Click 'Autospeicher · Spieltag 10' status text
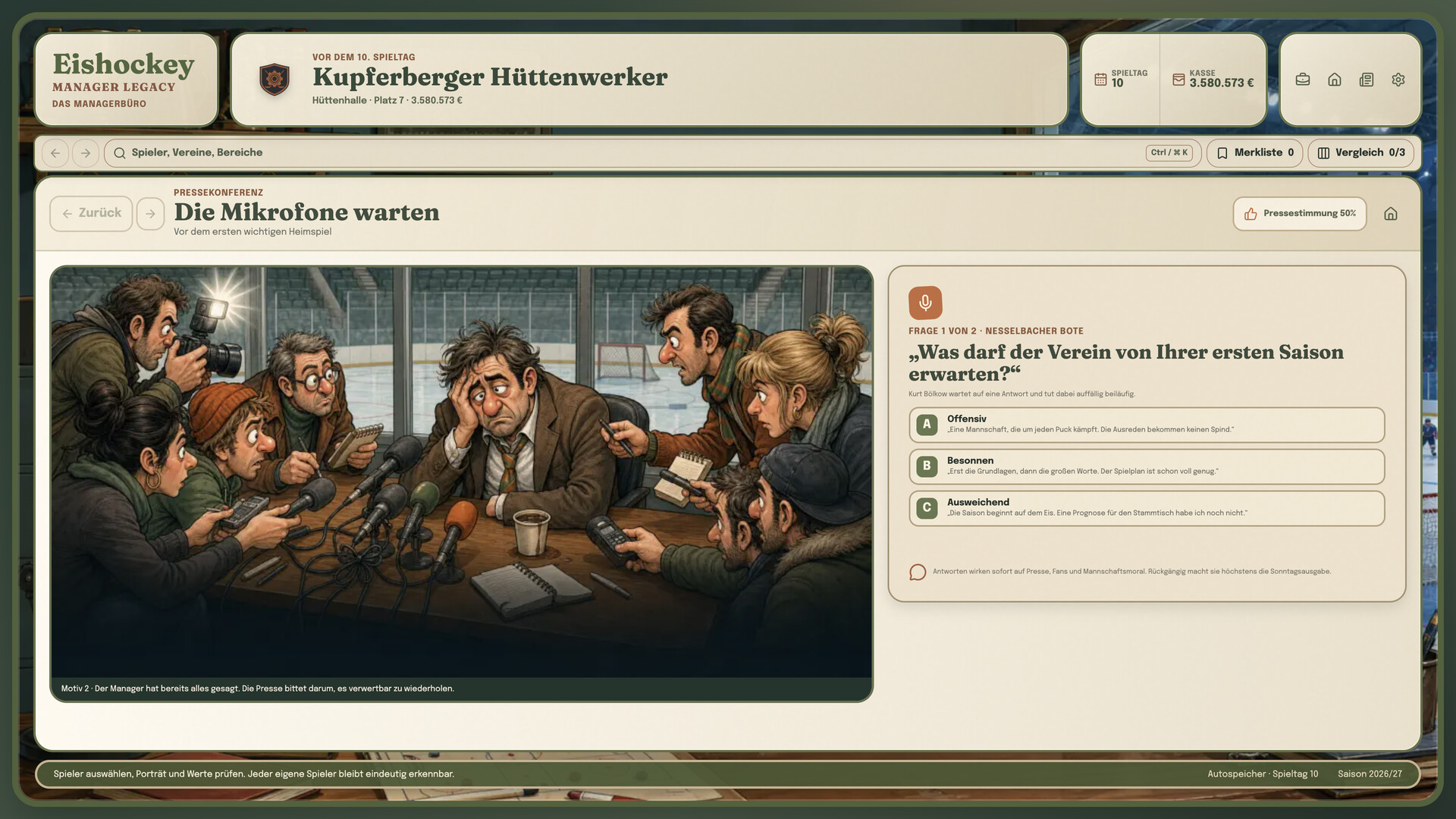Viewport: 1456px width, 819px height. click(1263, 774)
